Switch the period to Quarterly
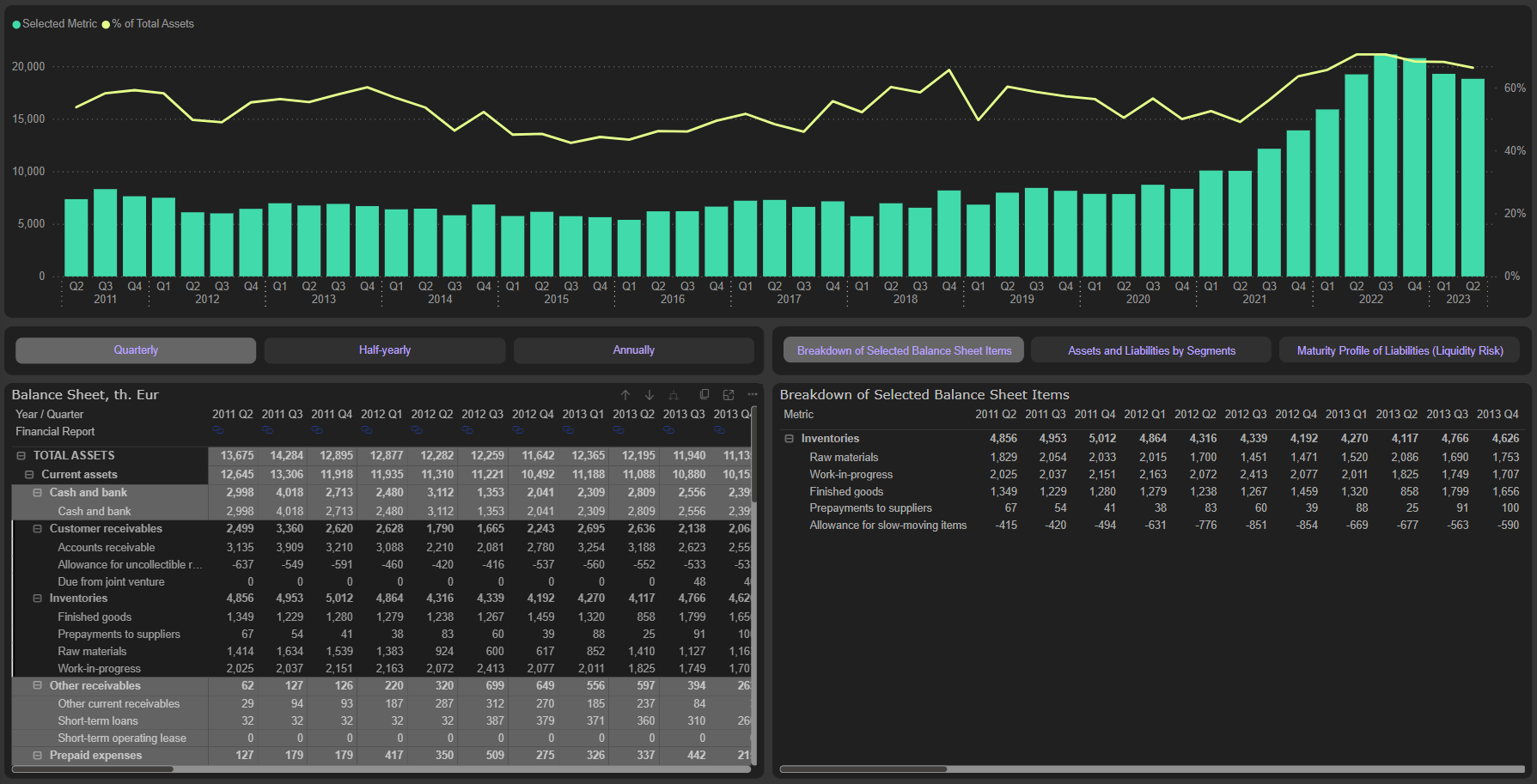Image resolution: width=1537 pixels, height=784 pixels. point(136,350)
